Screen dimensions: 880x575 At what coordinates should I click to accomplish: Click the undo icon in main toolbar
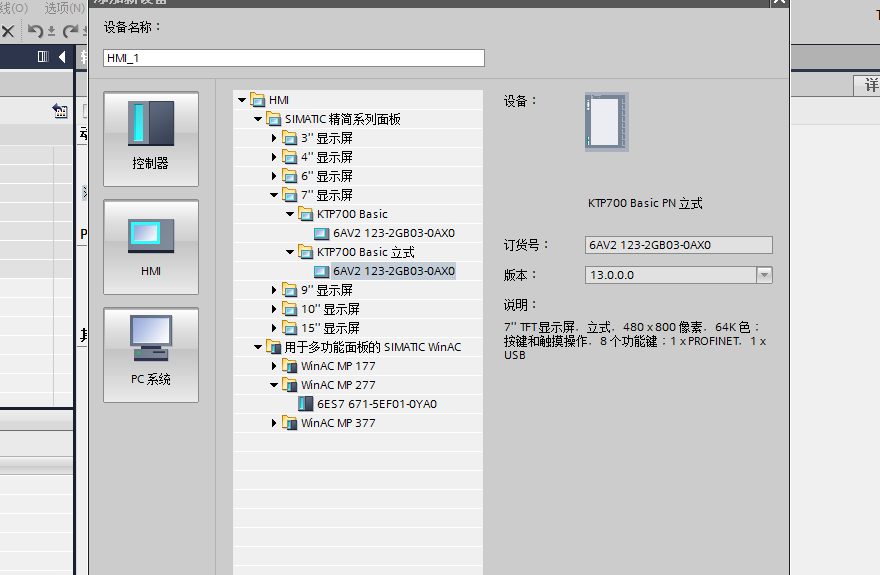[35, 31]
